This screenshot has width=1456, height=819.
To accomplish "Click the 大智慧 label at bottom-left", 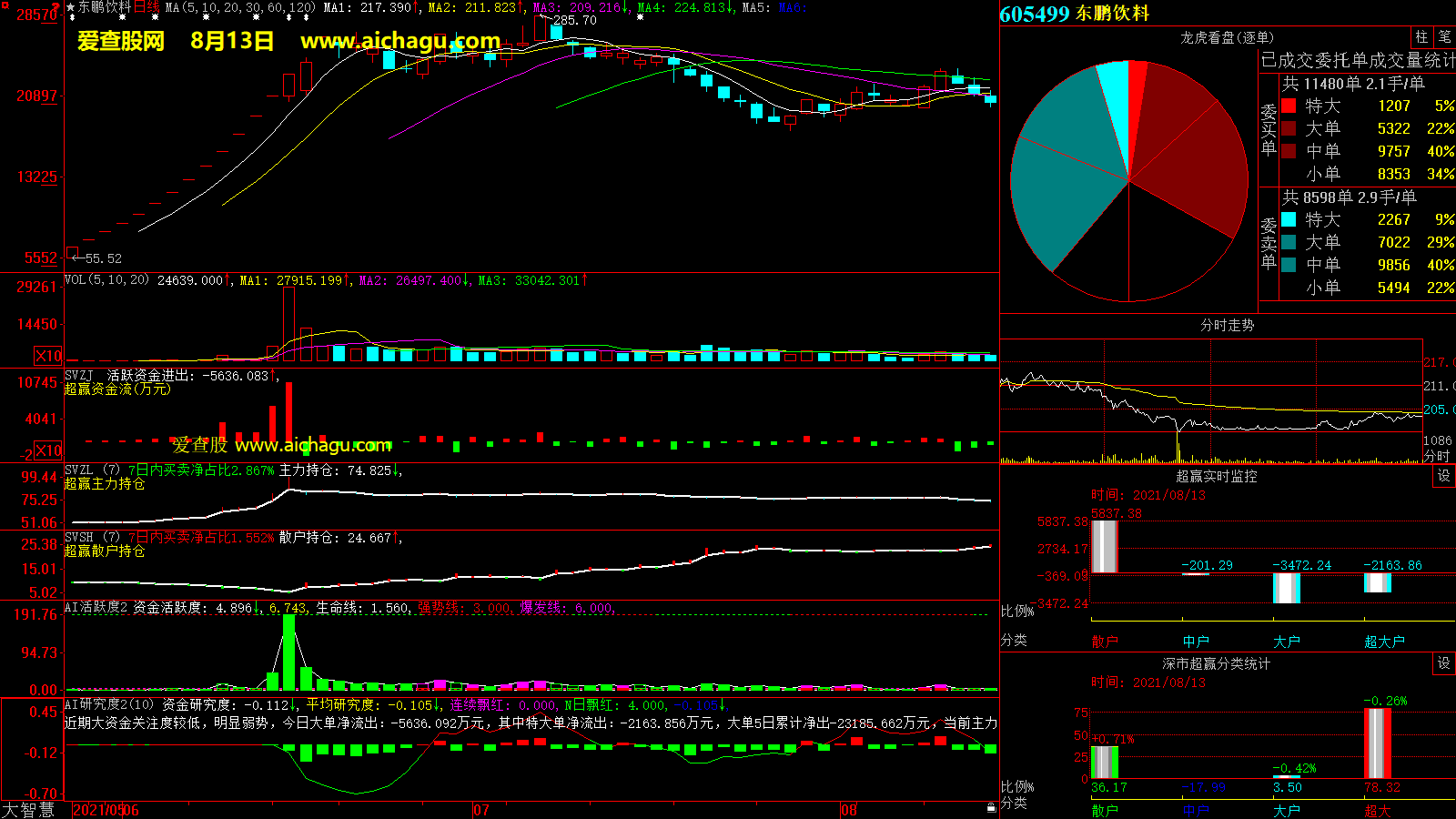I will tap(28, 810).
